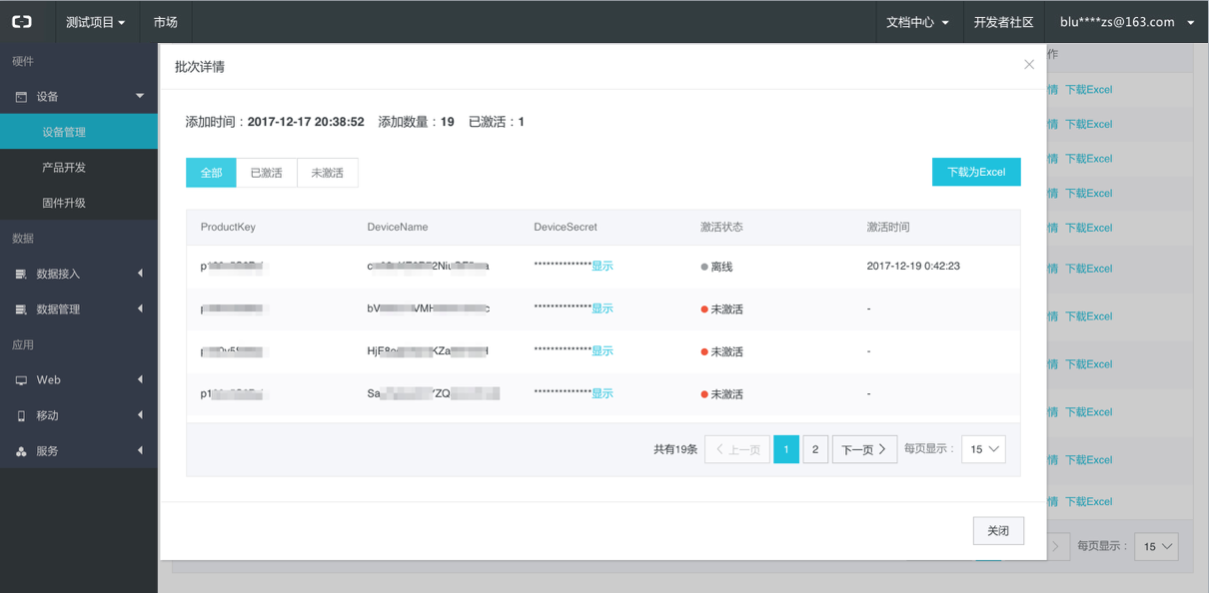
Task: Open the 文档中心 dropdown menu
Action: 917,22
